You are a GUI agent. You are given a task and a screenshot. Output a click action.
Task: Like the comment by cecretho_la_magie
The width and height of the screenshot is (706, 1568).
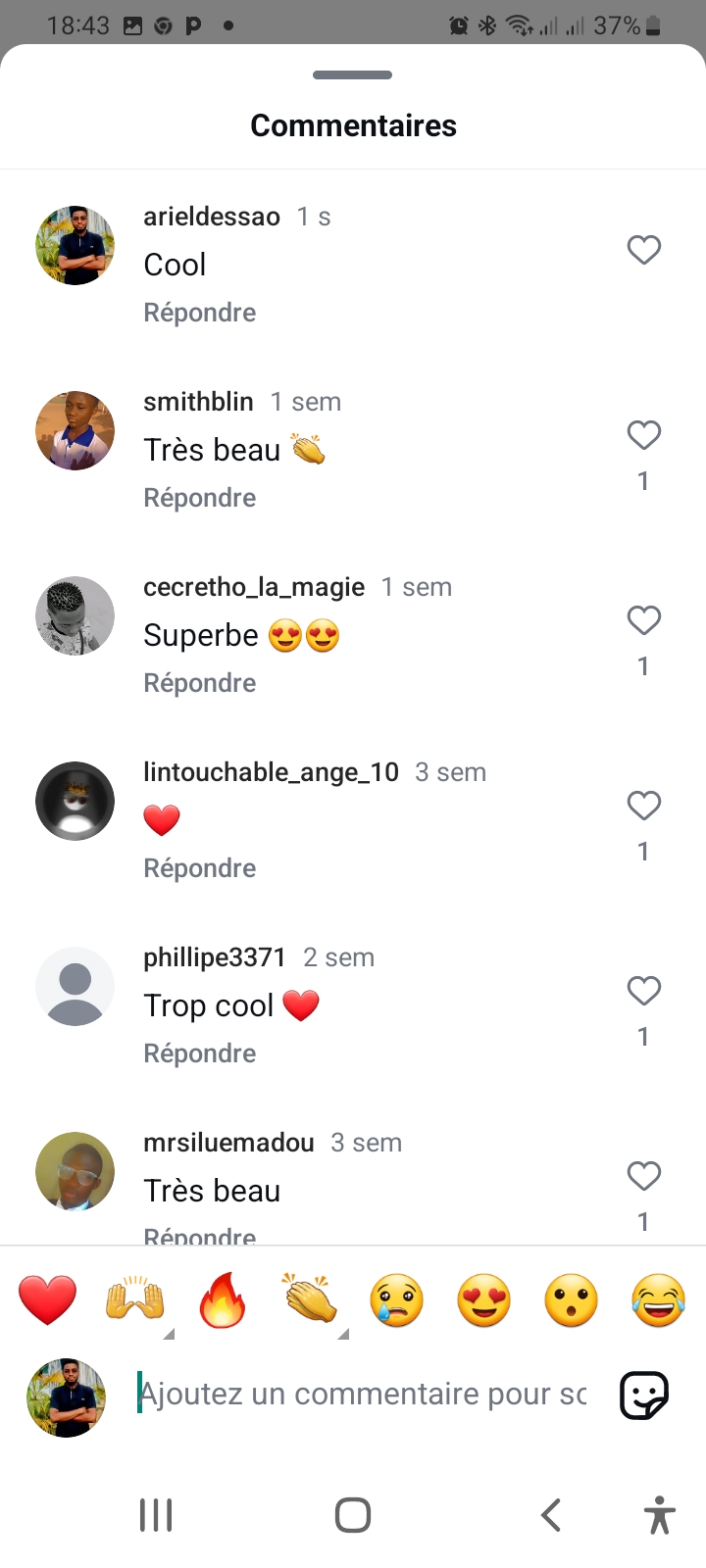pos(643,621)
